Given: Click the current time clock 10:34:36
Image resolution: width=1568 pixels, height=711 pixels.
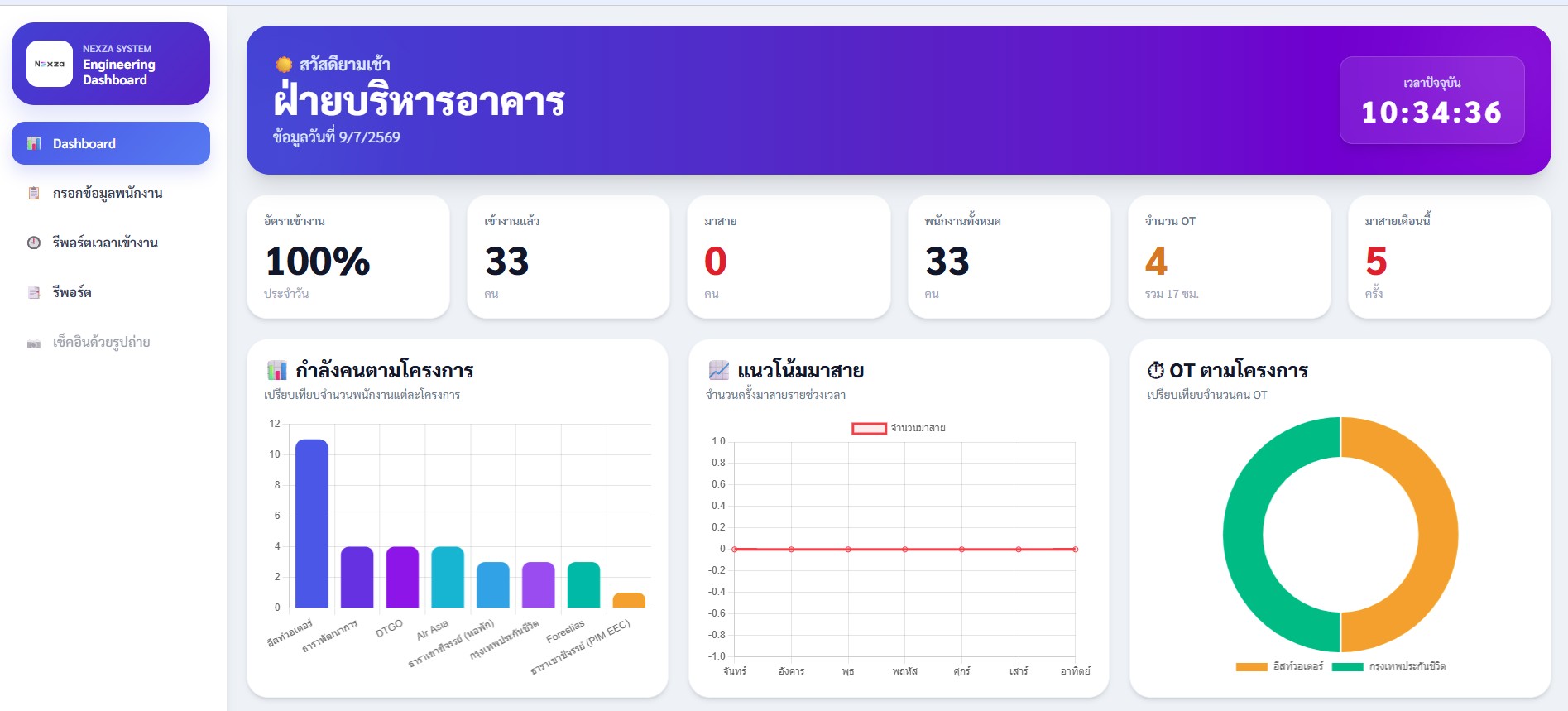Looking at the screenshot, I should tap(1431, 113).
